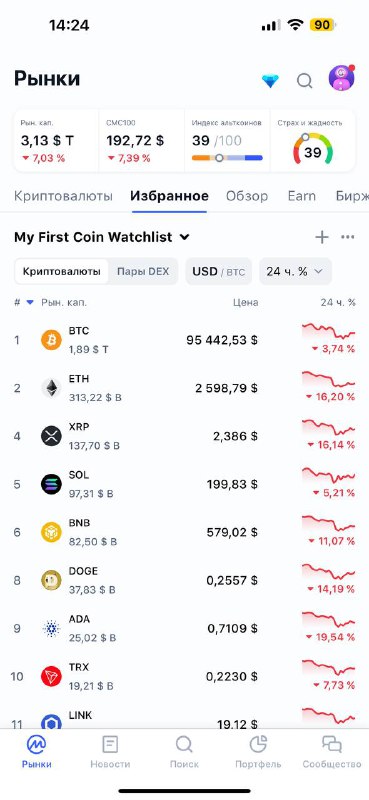This screenshot has height=800, width=369.
Task: Select the Криптовалюты segment toggle
Action: [x=61, y=271]
